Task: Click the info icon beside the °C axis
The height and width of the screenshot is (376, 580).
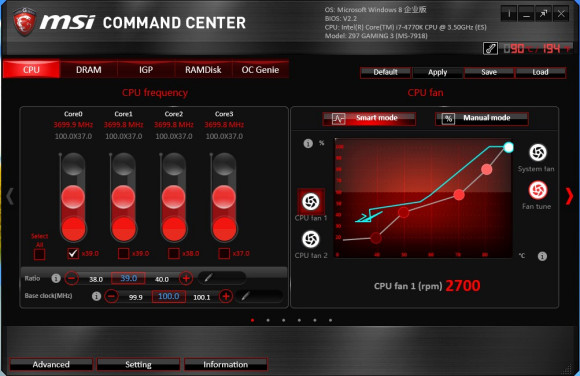Action: click(x=542, y=256)
